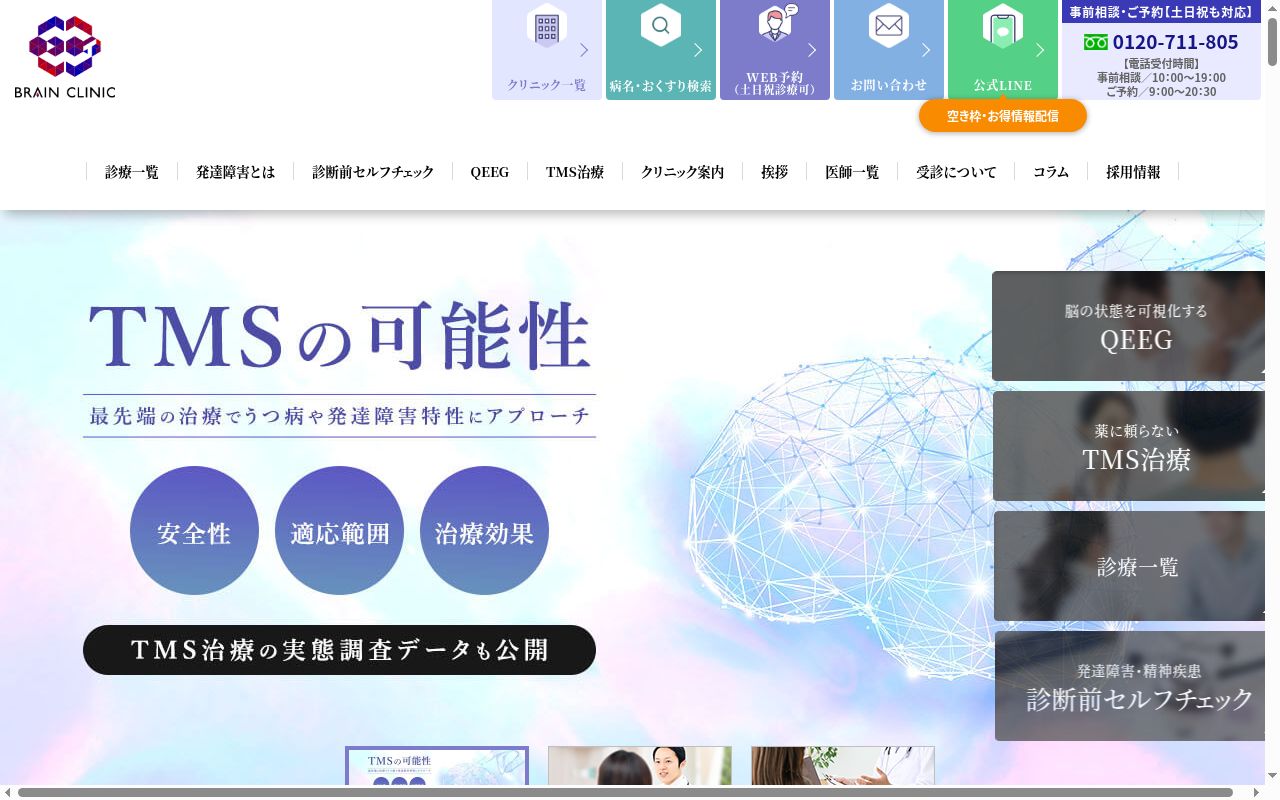Screen dimensions: 1280x800
Task: Click the chevron on 病名・おくすり検索 tile
Action: pyautogui.click(x=698, y=50)
